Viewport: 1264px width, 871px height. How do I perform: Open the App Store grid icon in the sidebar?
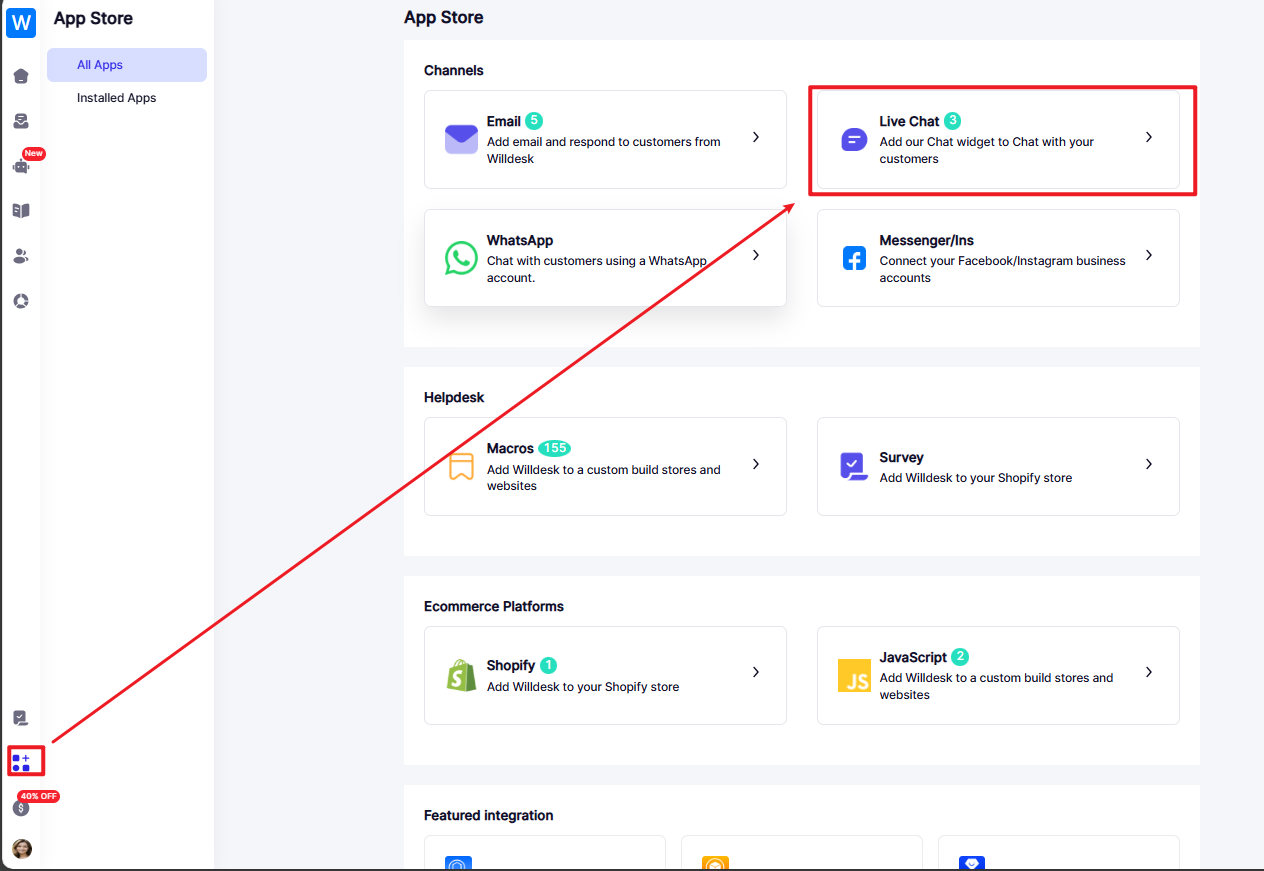(21, 762)
